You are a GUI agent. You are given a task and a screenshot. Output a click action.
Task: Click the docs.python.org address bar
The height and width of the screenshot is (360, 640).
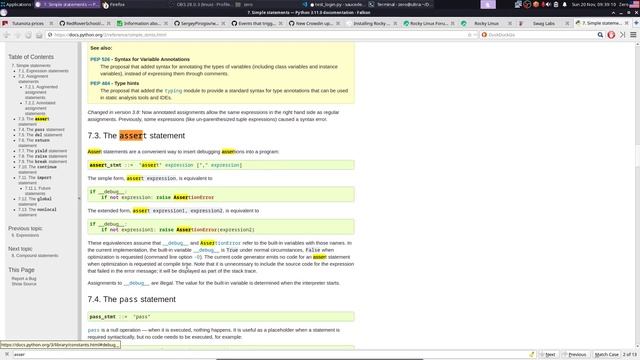coord(261,35)
